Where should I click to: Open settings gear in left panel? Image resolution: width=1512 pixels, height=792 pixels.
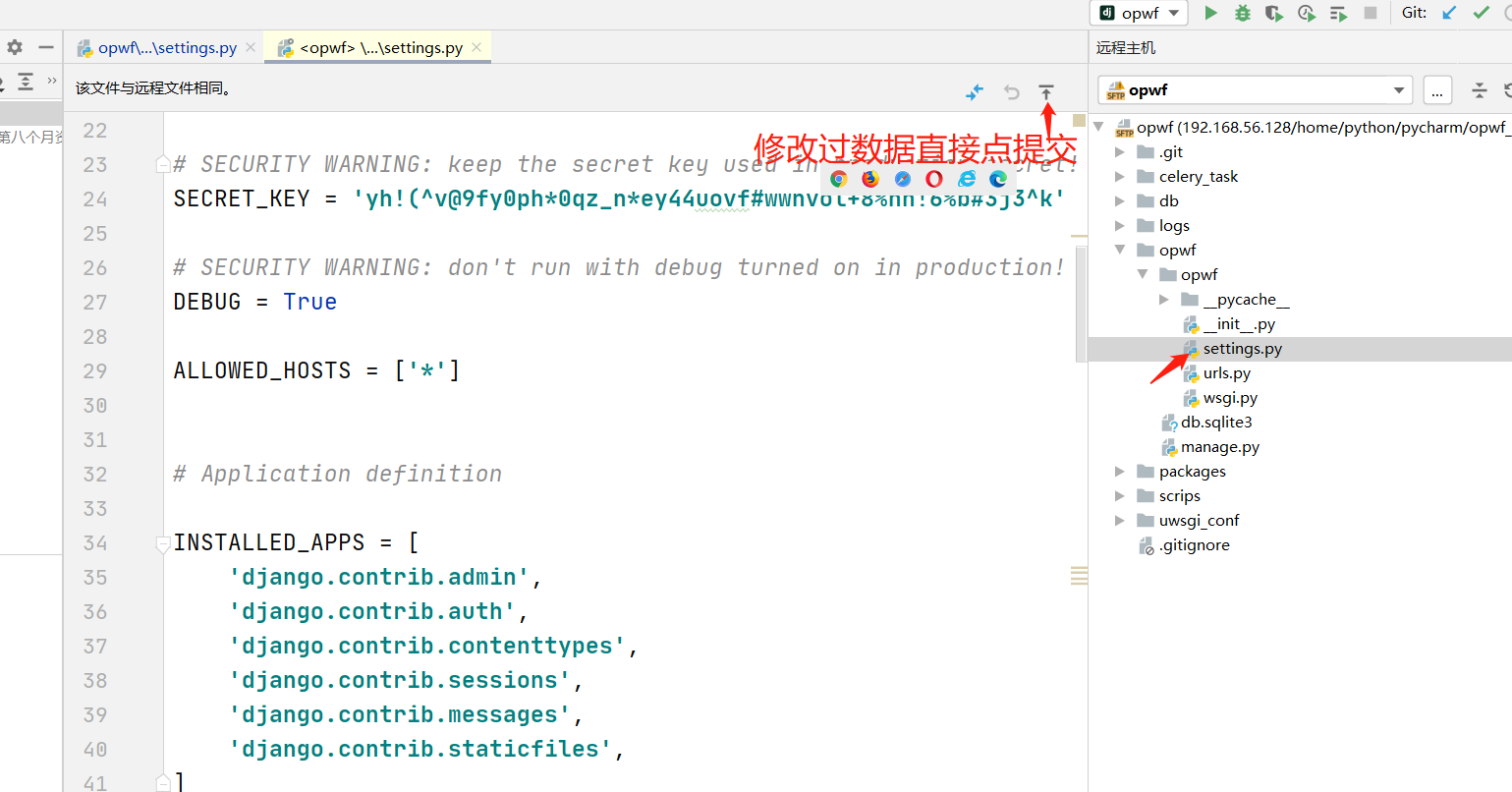coord(15,47)
